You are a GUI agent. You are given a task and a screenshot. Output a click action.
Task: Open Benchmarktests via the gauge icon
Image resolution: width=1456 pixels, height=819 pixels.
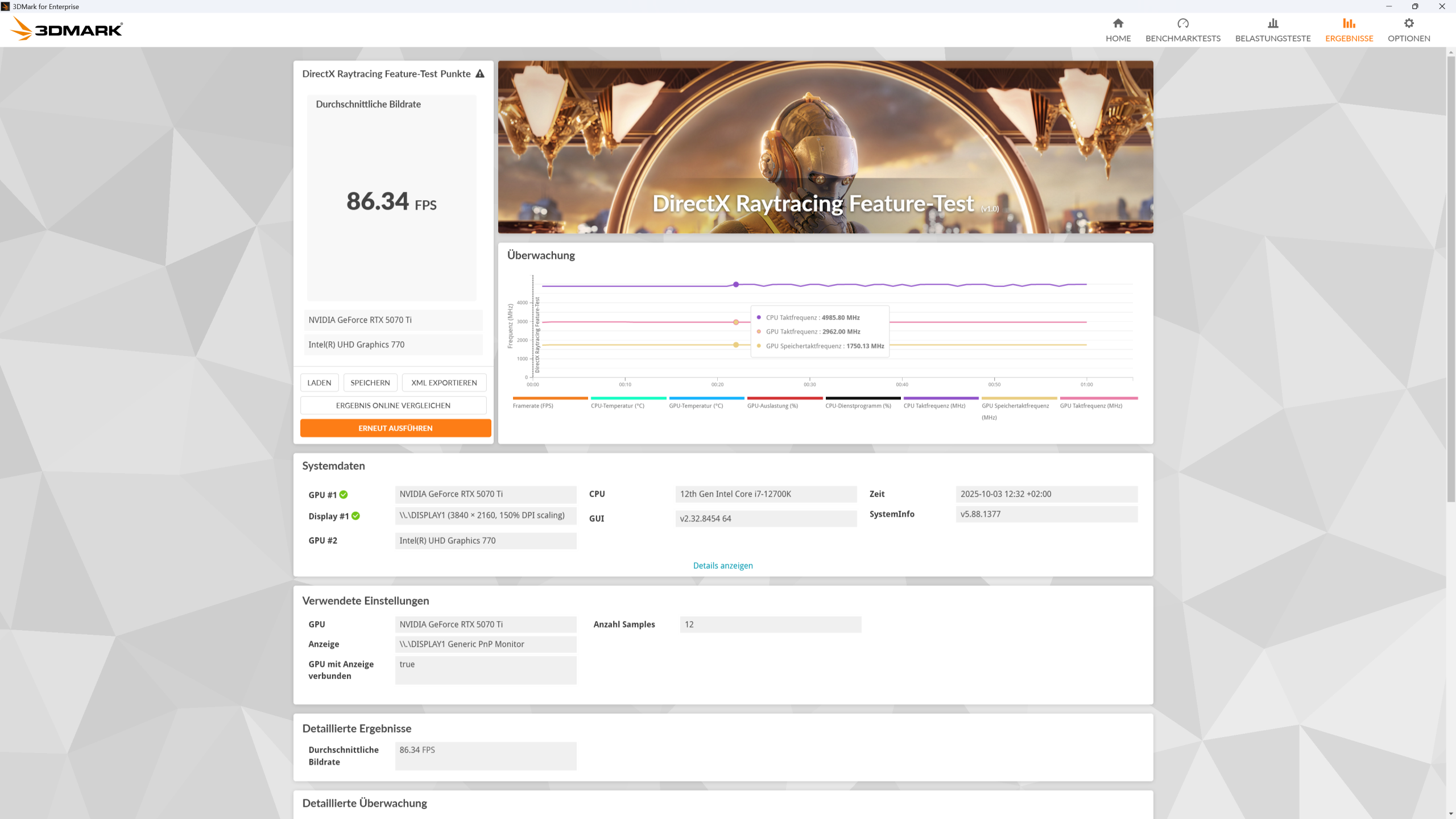click(x=1182, y=23)
